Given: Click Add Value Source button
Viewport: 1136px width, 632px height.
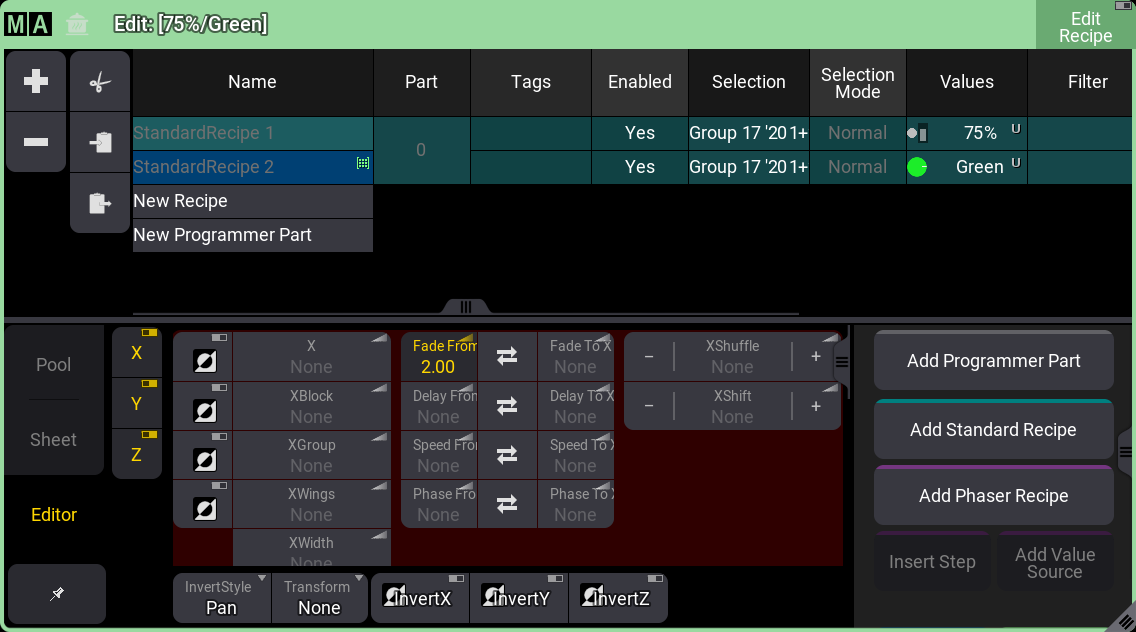Looking at the screenshot, I should (x=1055, y=562).
